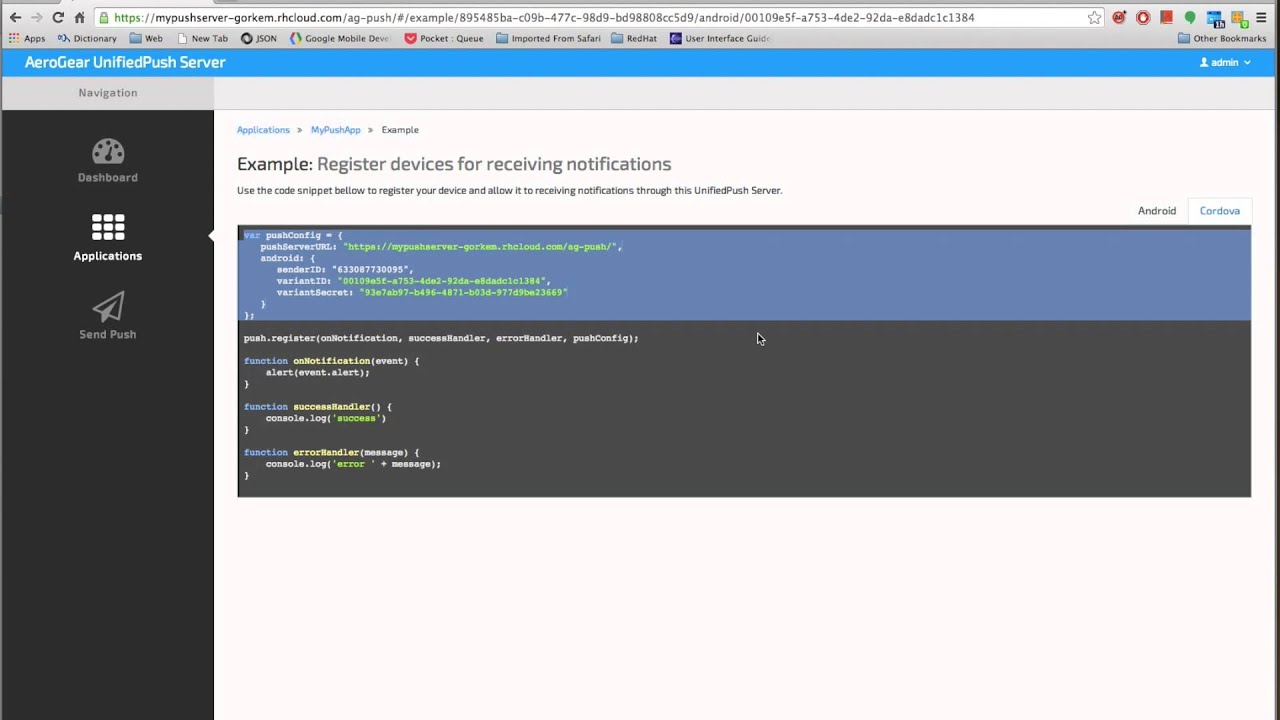The width and height of the screenshot is (1280, 720).
Task: Open the JSON bookmark
Action: pos(259,38)
